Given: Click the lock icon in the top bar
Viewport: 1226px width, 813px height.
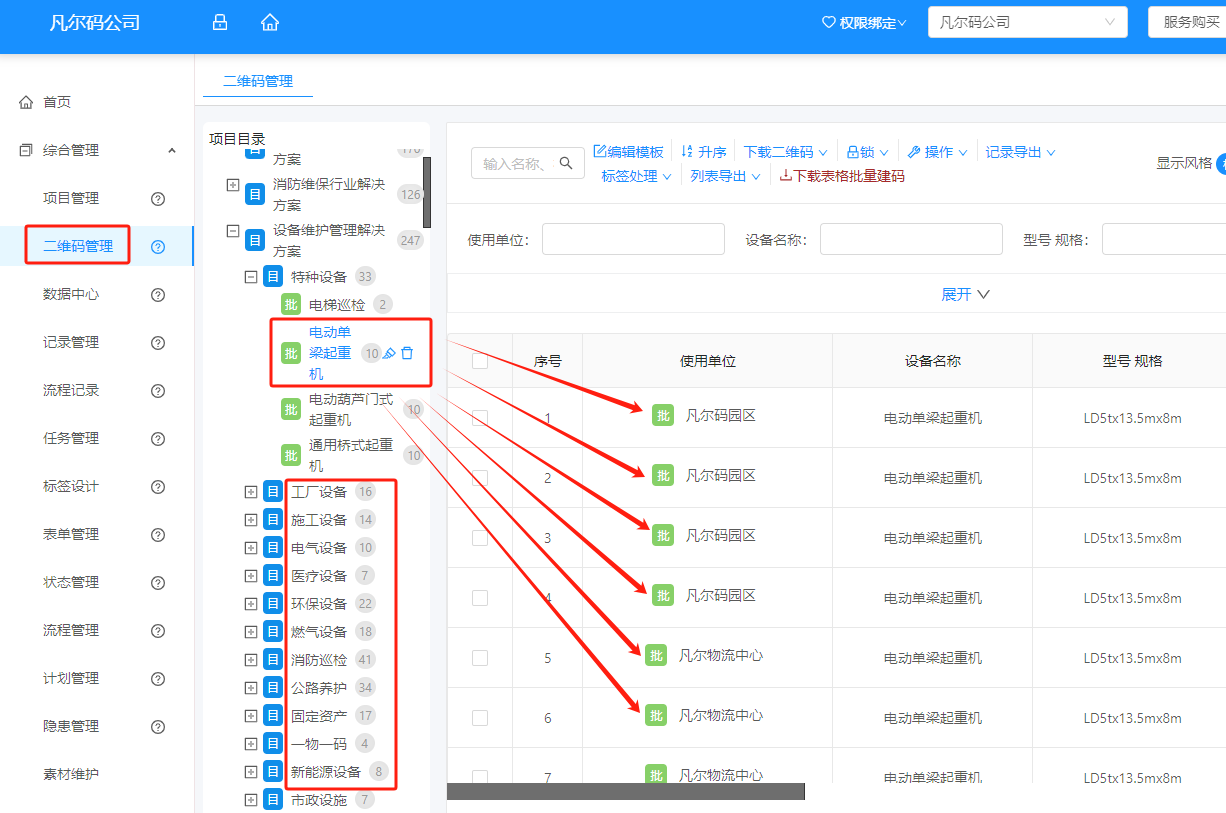Looking at the screenshot, I should tap(219, 21).
